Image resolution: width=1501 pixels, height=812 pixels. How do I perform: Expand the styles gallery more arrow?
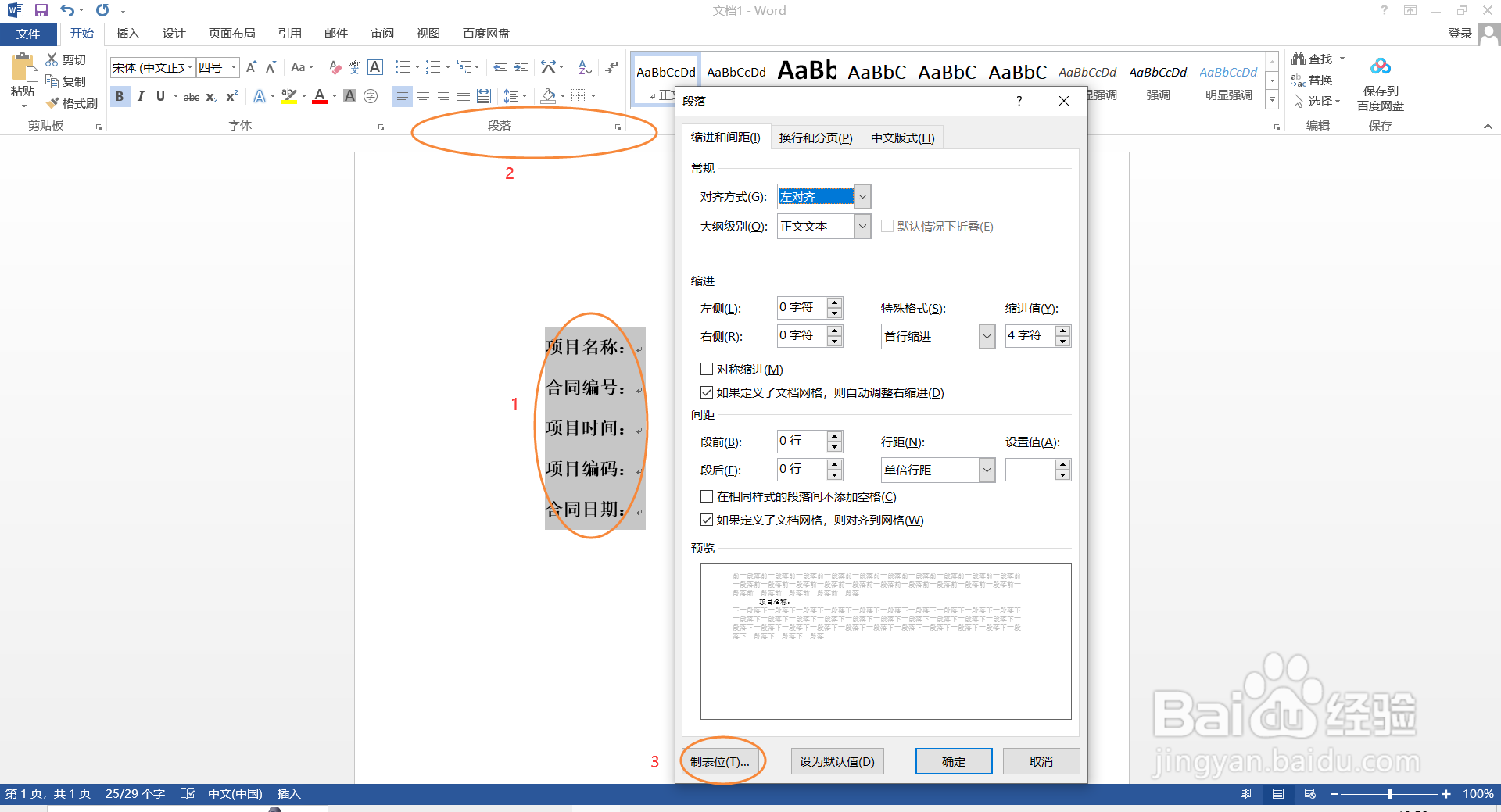[1272, 98]
